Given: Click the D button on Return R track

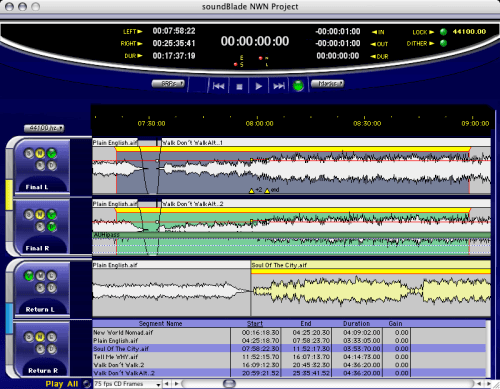Looking at the screenshot, I should [52, 349].
